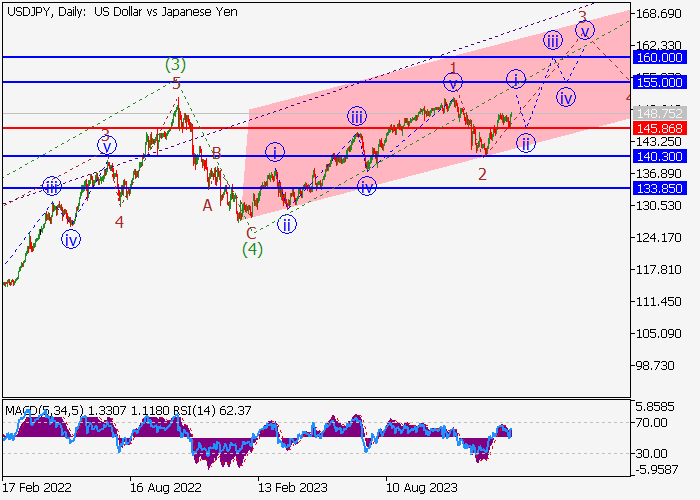700x500 pixels.
Task: Click the 111.450 price axis value
Action: click(x=659, y=302)
